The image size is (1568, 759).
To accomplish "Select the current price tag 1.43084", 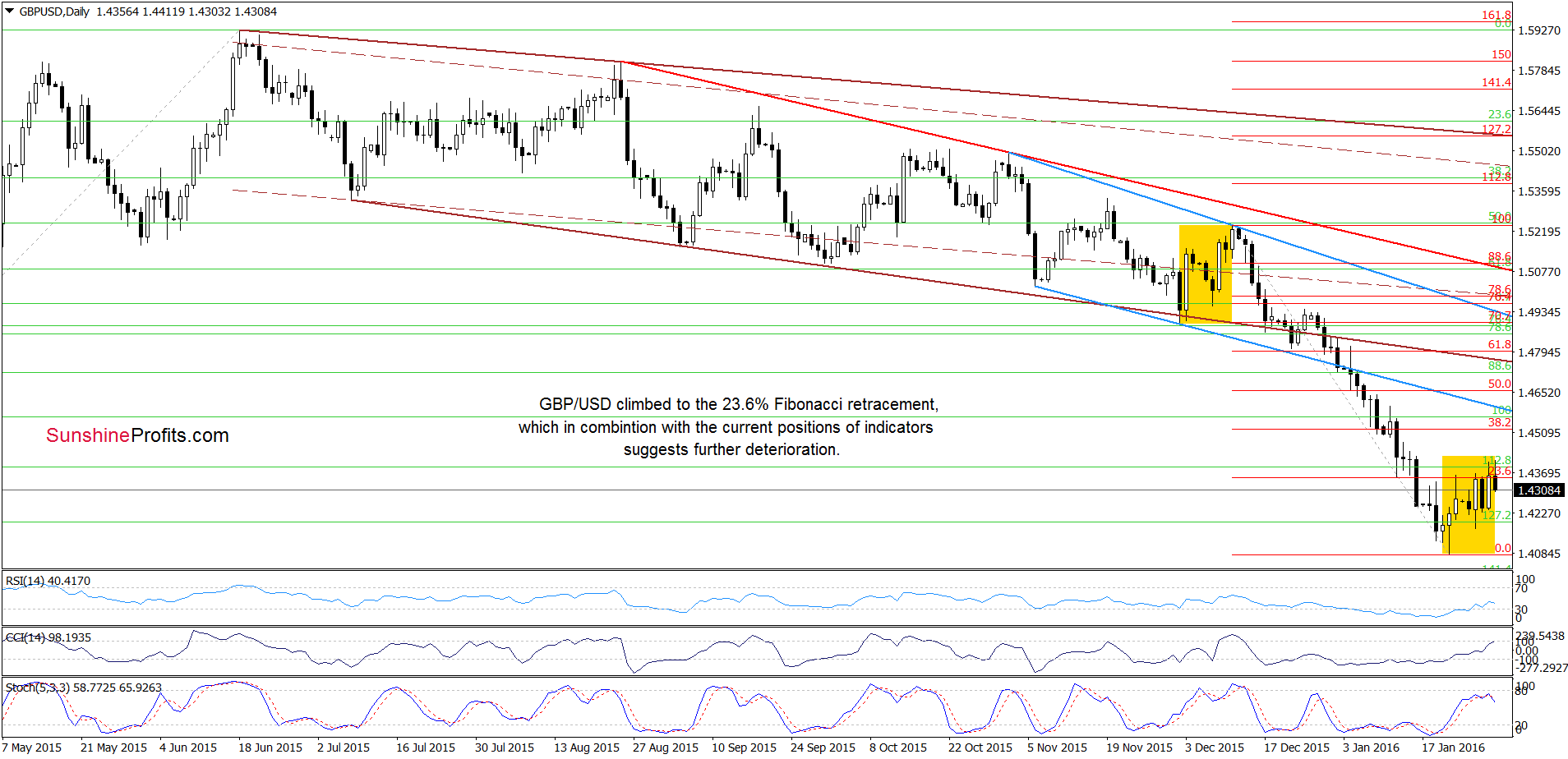I will tap(1538, 490).
